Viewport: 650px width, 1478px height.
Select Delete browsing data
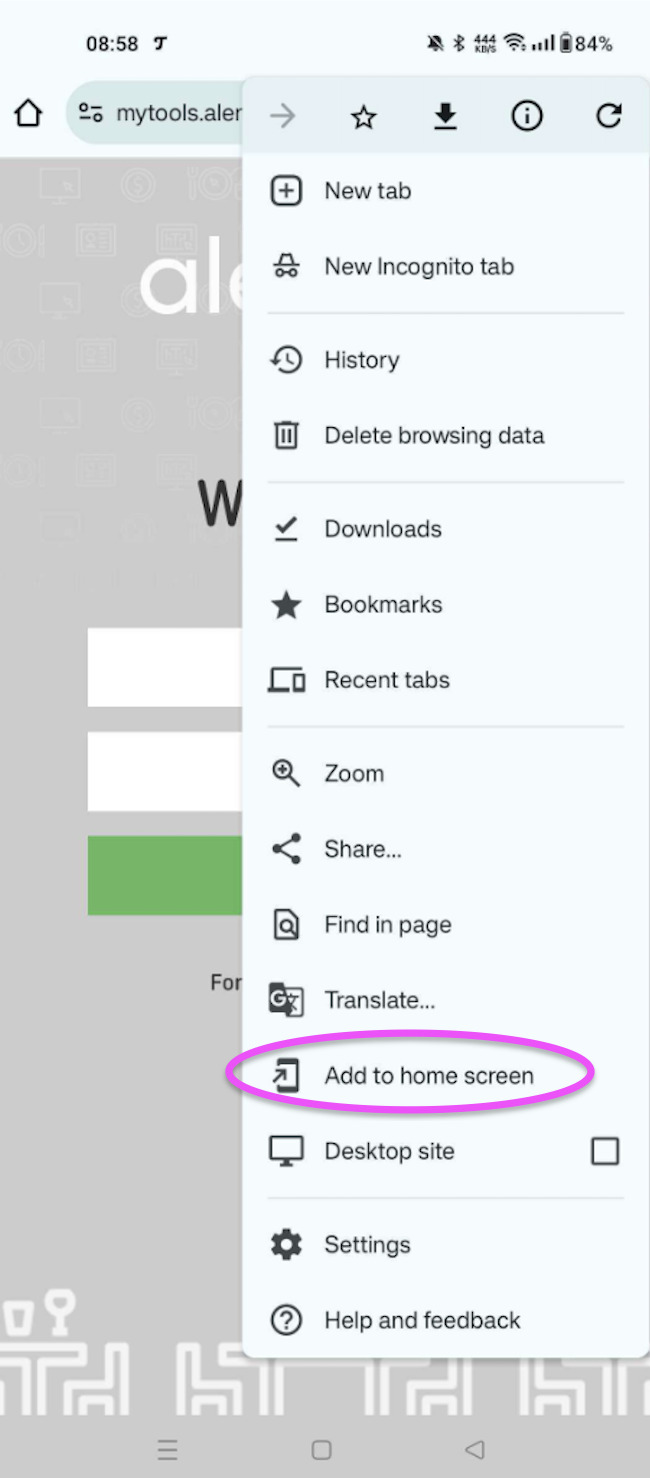pos(434,436)
